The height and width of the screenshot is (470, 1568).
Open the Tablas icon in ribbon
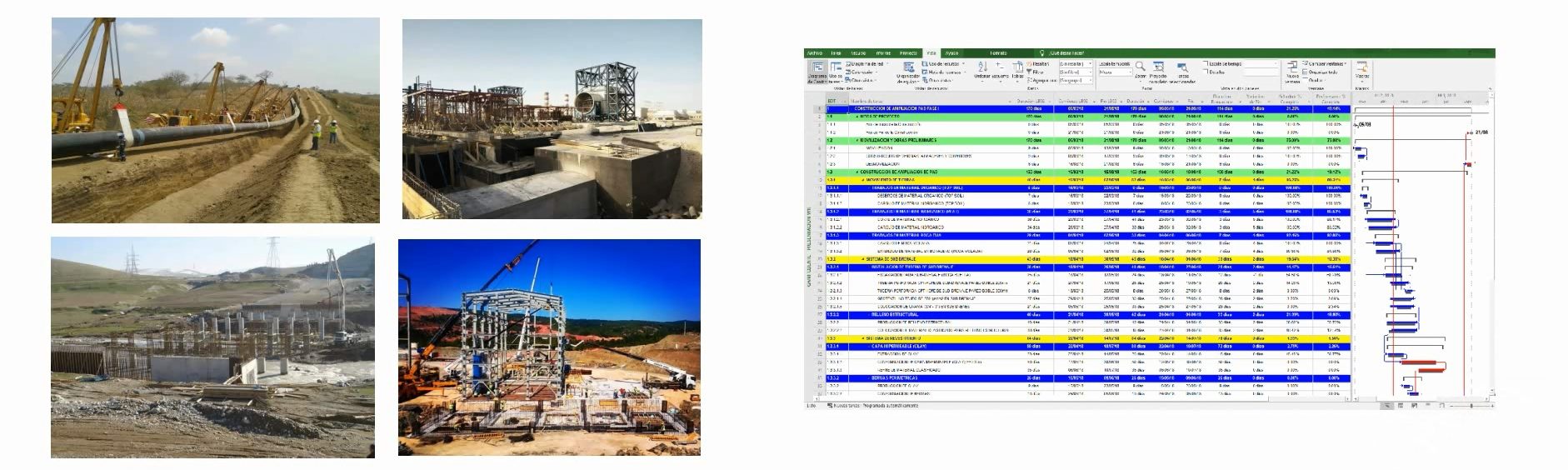pos(1017,68)
